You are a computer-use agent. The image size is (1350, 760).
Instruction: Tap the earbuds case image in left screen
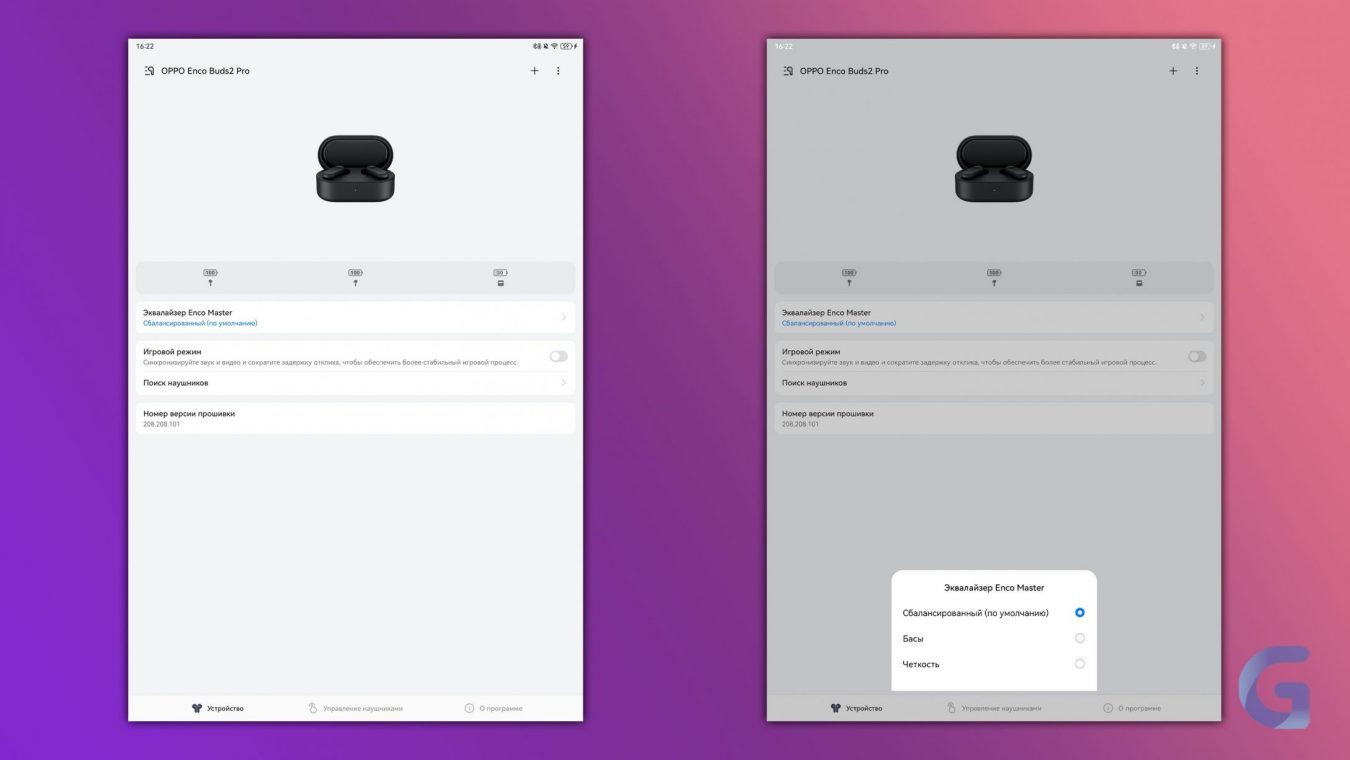click(x=355, y=169)
